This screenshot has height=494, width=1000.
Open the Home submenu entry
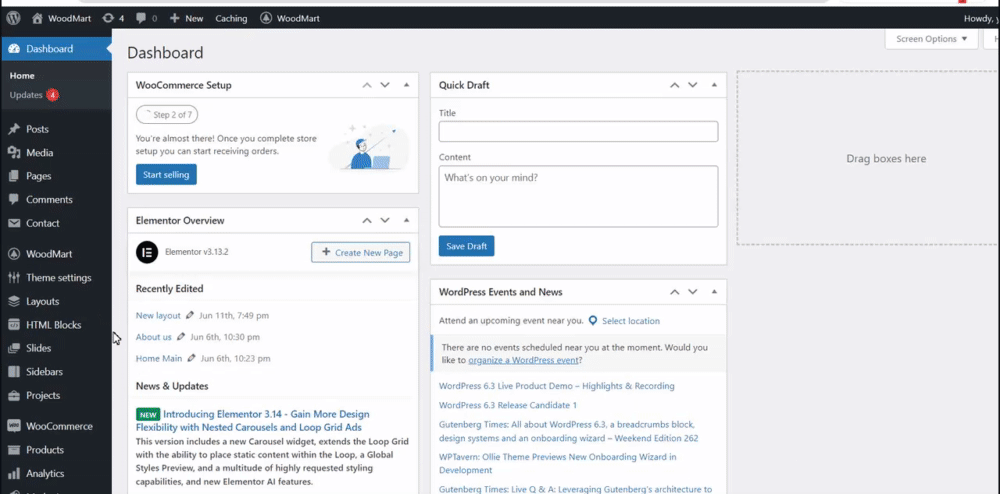(22, 75)
